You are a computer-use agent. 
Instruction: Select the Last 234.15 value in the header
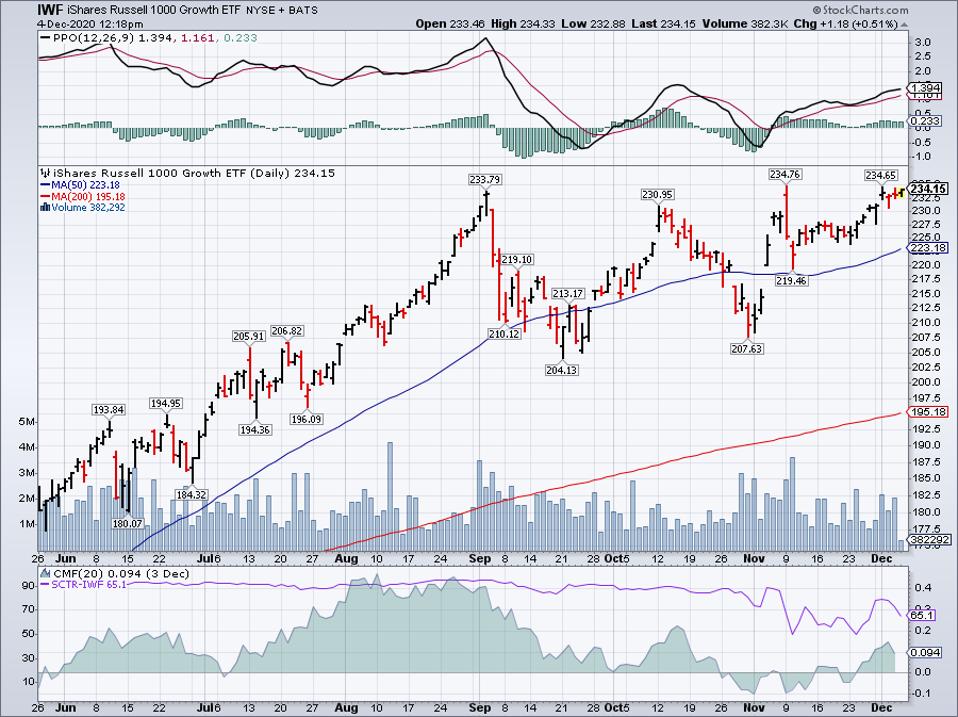pyautogui.click(x=662, y=24)
